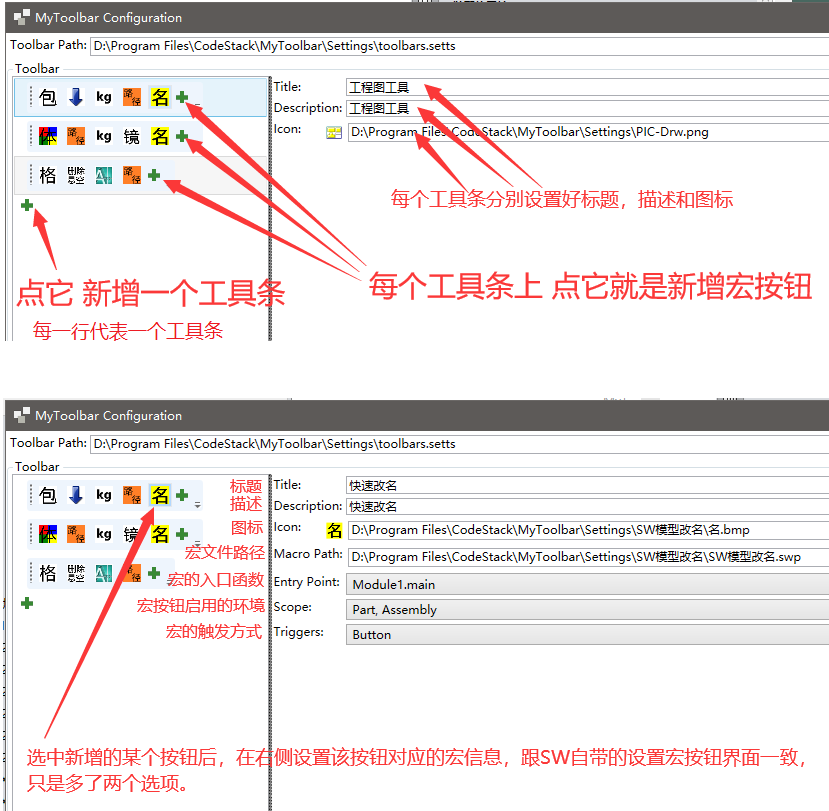Select dotted 鬱 icon in lower window's third toolbar

click(x=76, y=573)
